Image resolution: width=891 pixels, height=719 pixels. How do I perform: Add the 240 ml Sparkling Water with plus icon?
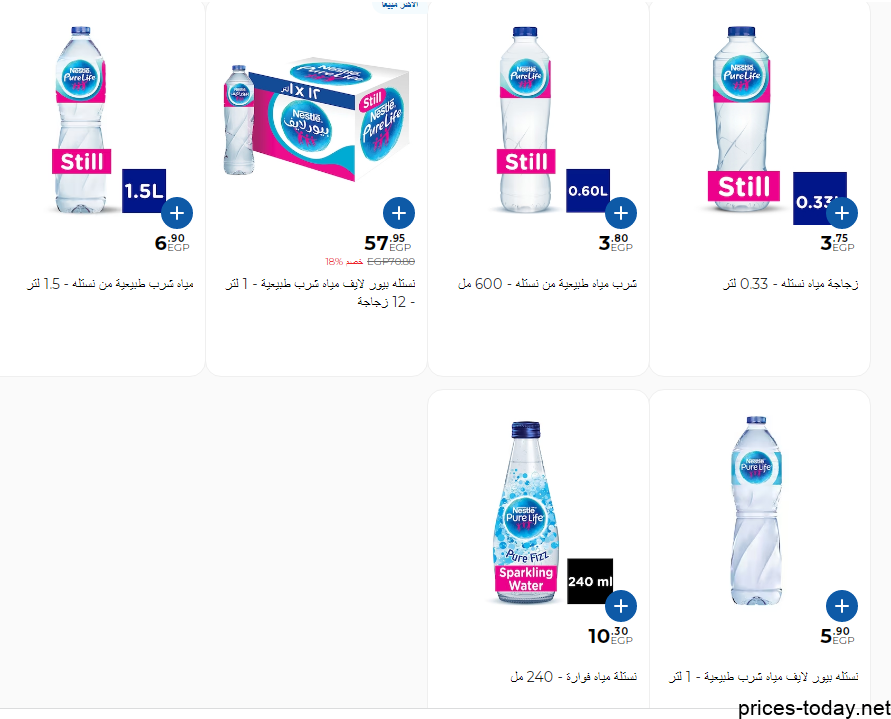pyautogui.click(x=621, y=606)
